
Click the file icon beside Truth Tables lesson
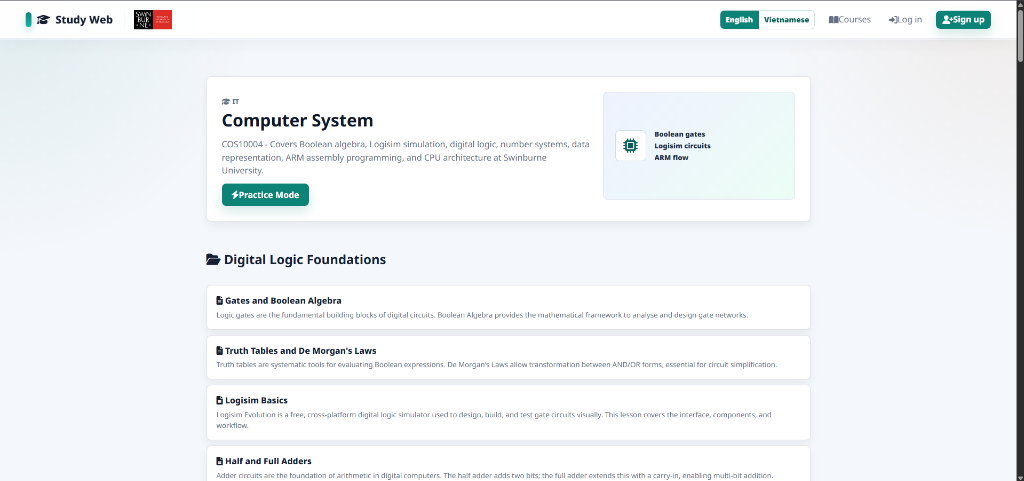219,350
